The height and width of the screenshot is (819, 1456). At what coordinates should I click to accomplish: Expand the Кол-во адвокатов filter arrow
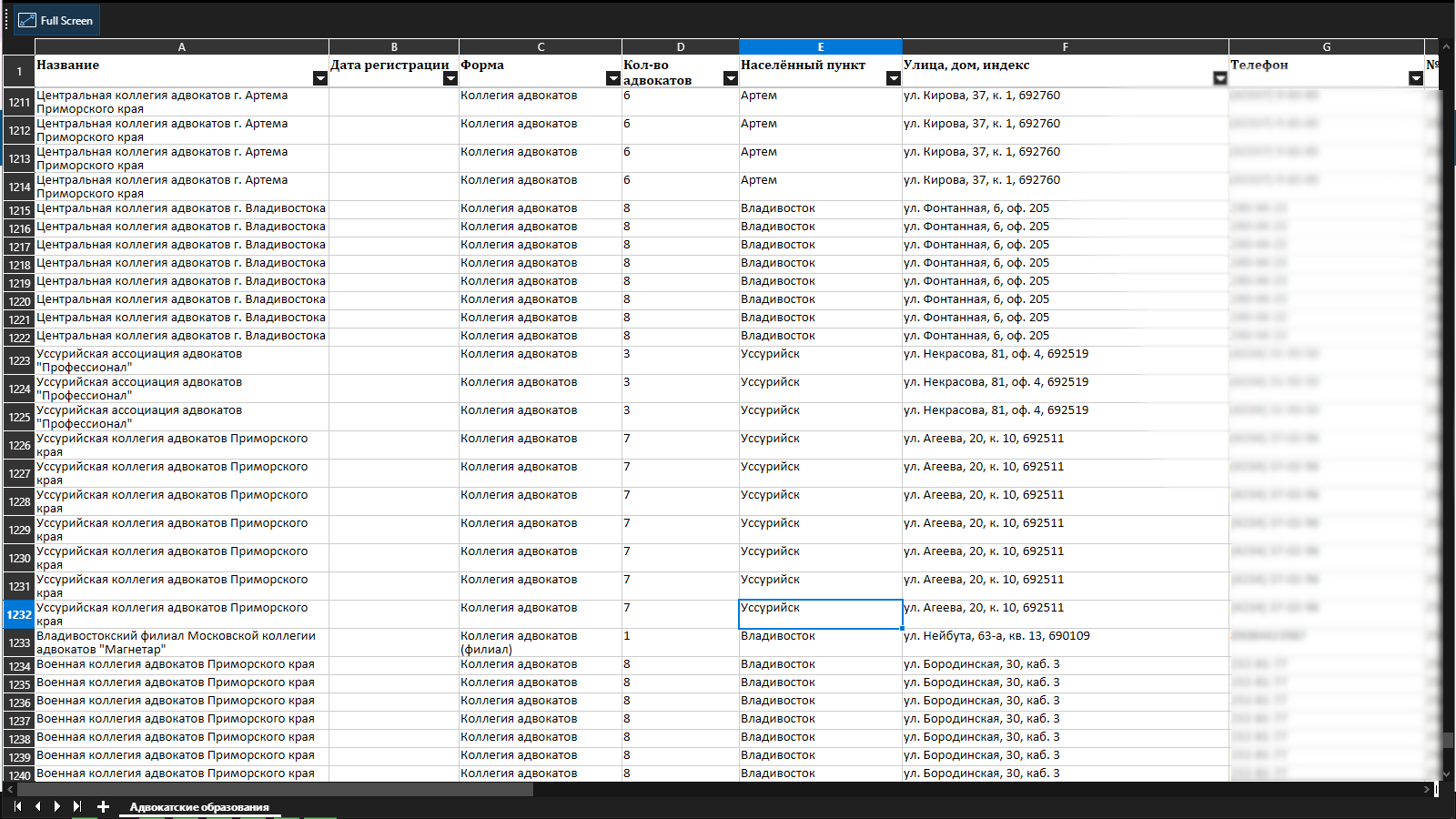pyautogui.click(x=730, y=78)
